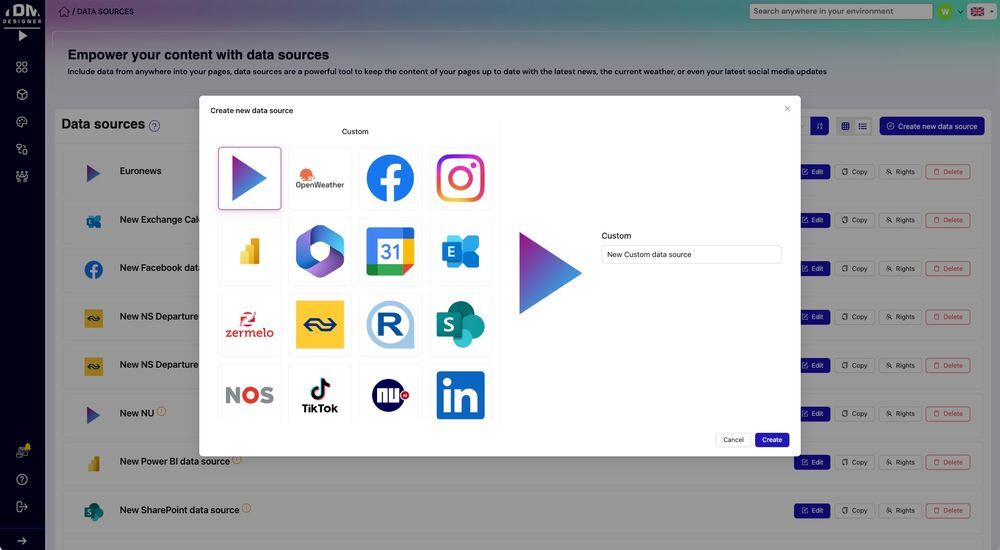
Task: Click the New SharePoint info icon
Action: tap(247, 509)
